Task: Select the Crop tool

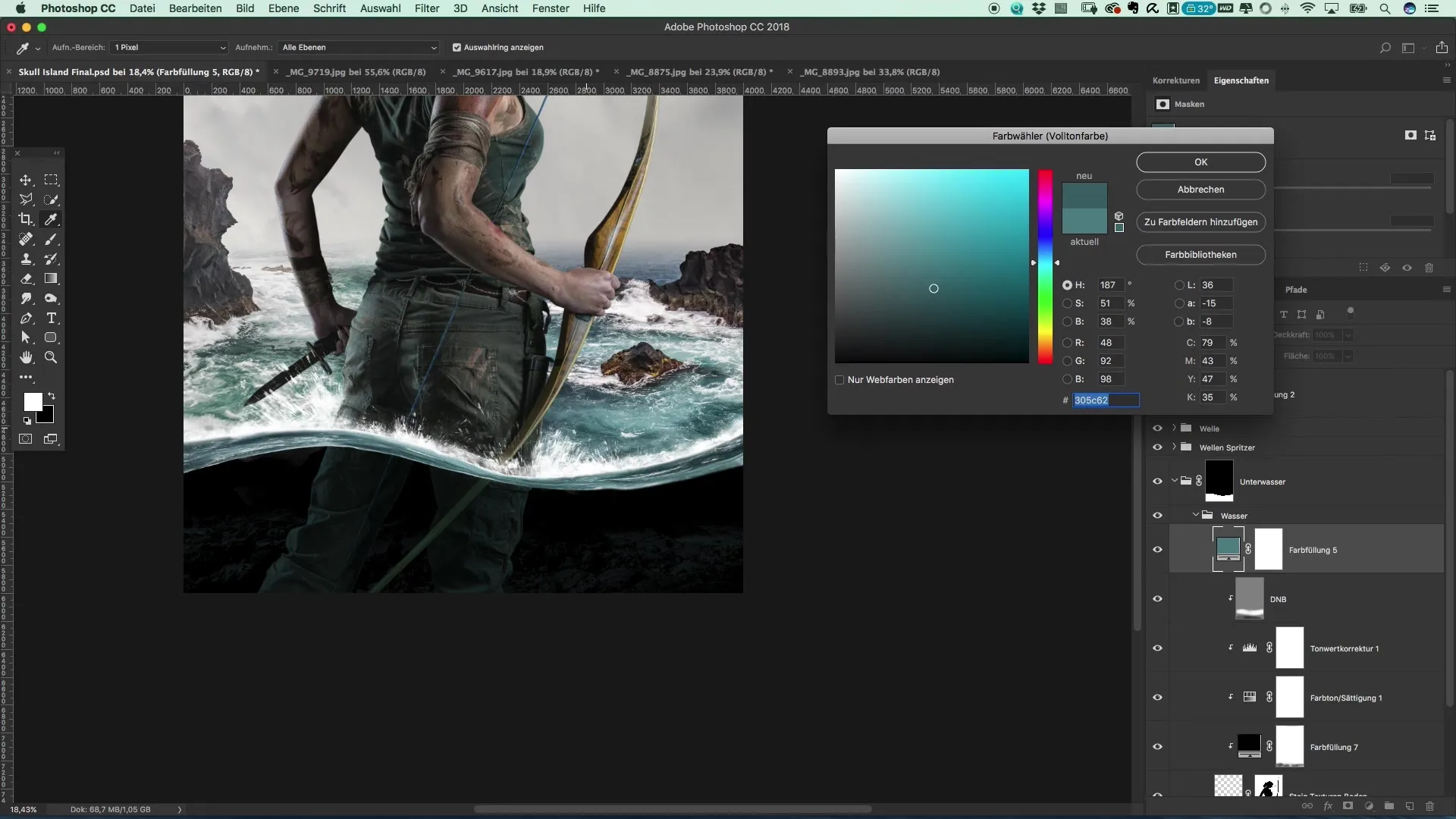Action: pos(26,219)
